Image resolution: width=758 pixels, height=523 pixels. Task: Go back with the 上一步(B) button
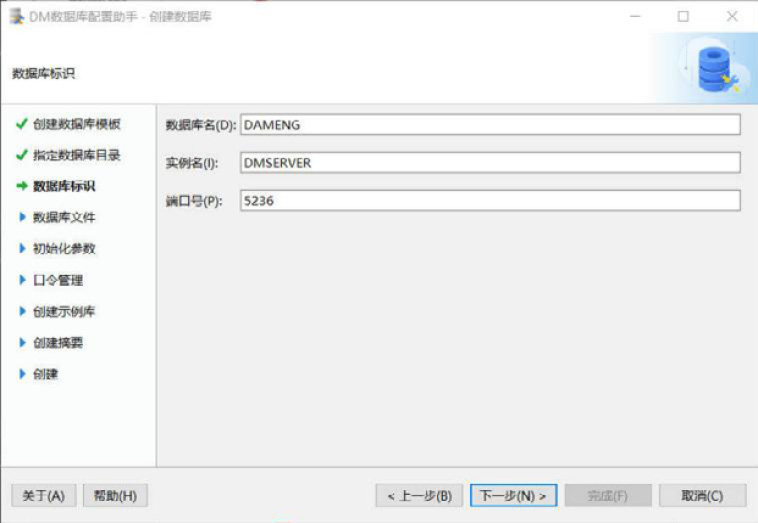point(419,495)
